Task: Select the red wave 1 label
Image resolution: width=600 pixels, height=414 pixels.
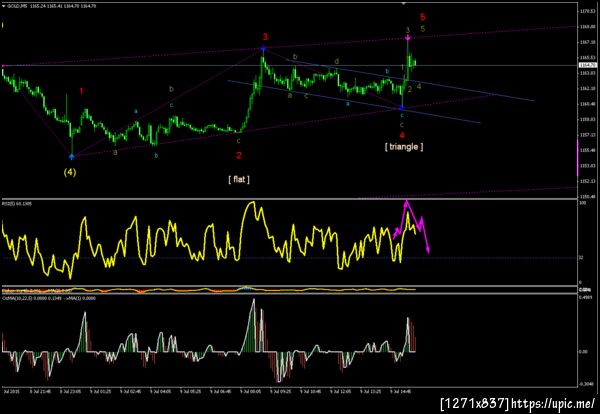Action: click(82, 91)
